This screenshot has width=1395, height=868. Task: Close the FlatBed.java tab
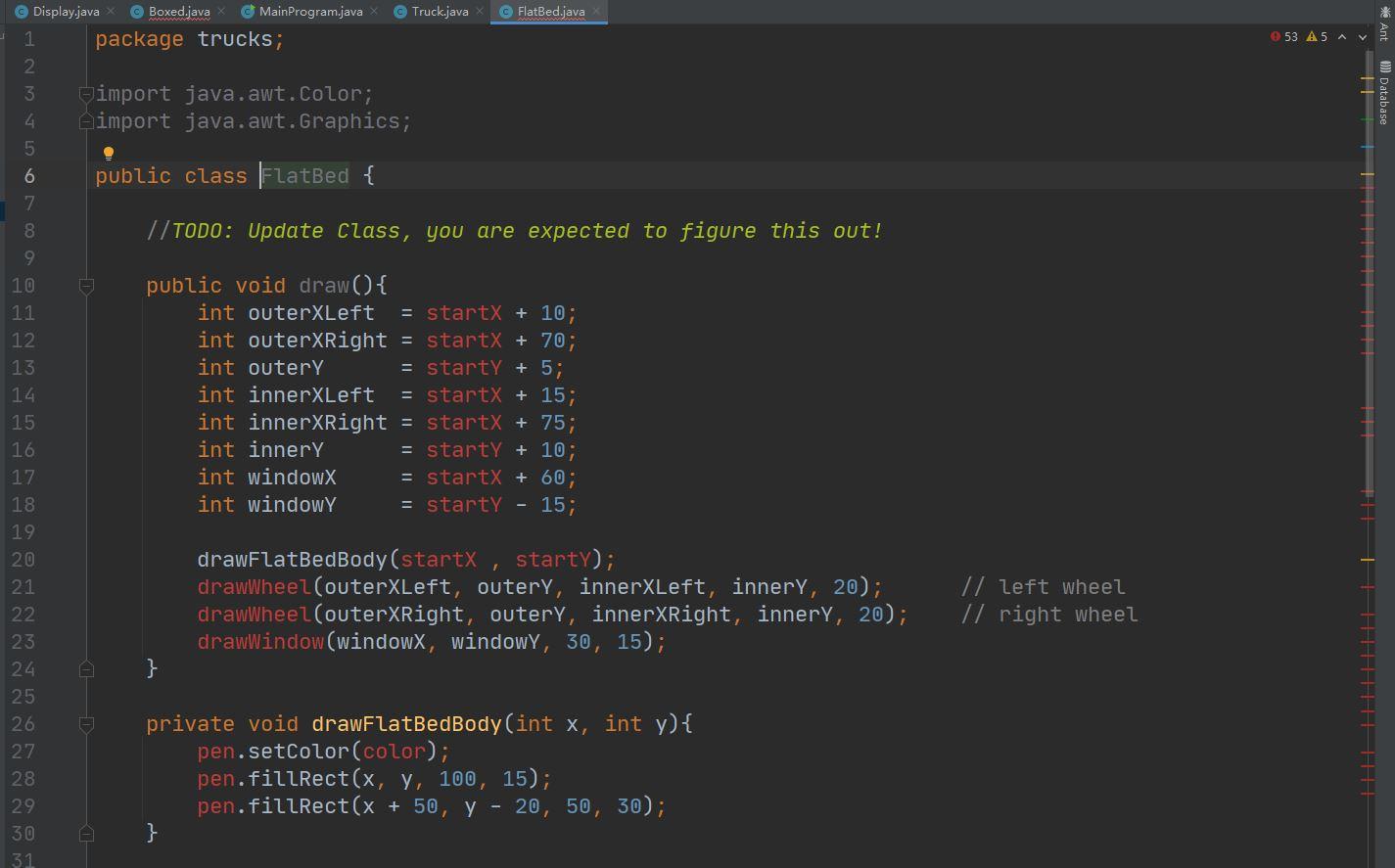point(596,12)
